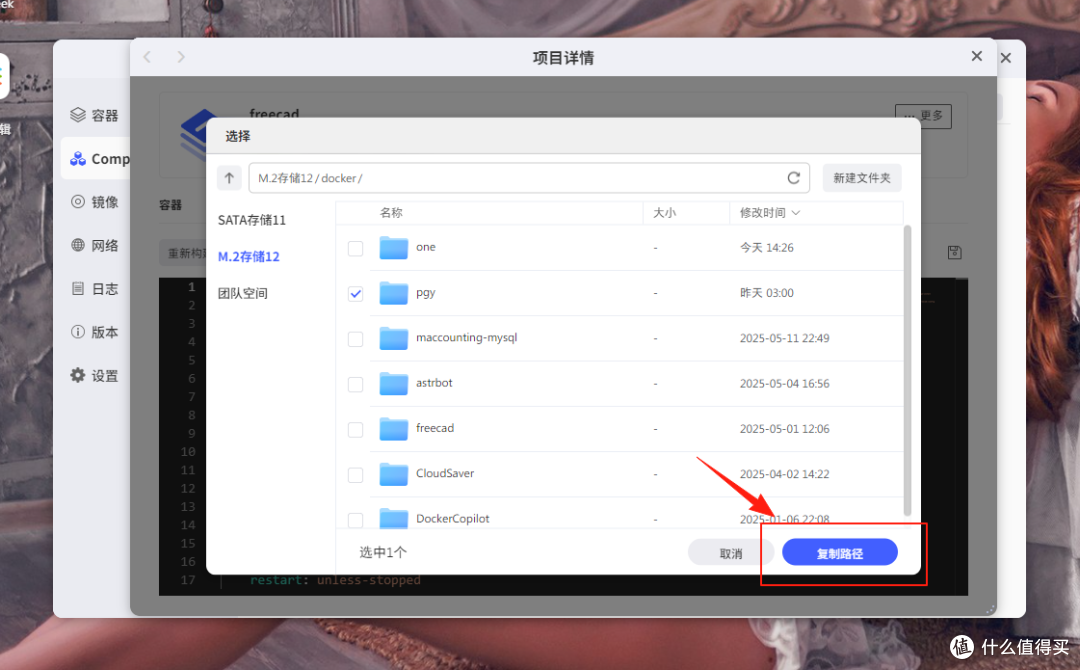Click the CloudSaver folder icon
This screenshot has width=1080, height=670.
(x=393, y=474)
